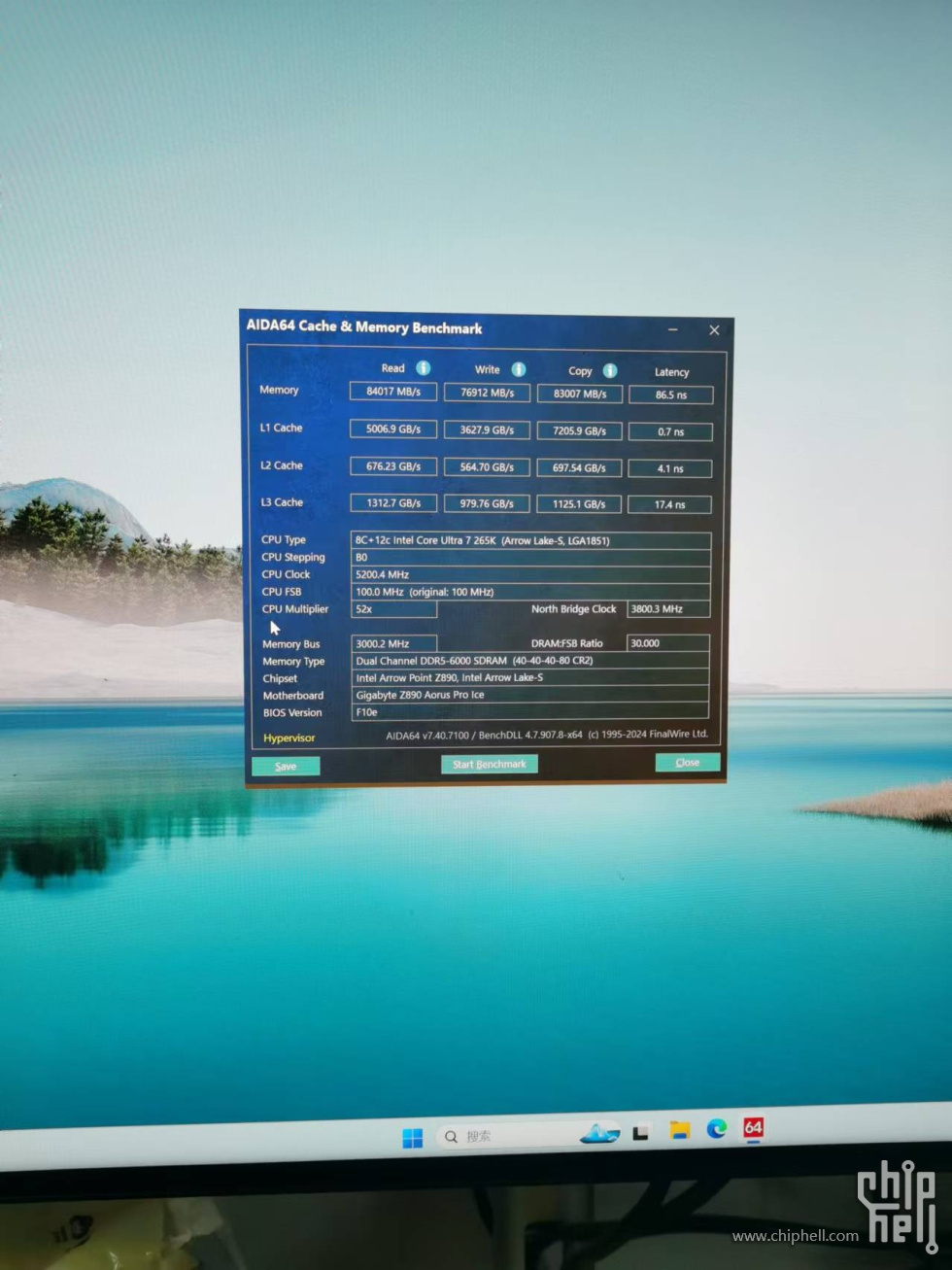Click the mountain widget icon in taskbar
This screenshot has width=952, height=1270.
599,1133
